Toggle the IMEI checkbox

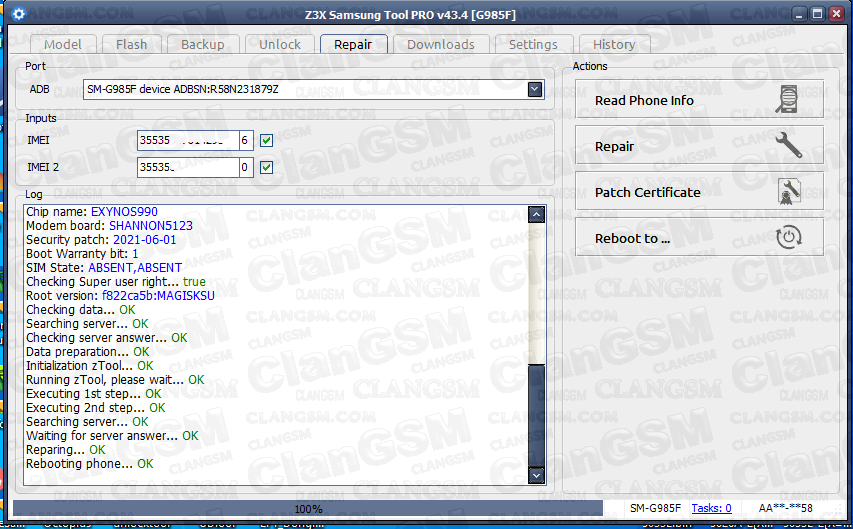[x=266, y=141]
